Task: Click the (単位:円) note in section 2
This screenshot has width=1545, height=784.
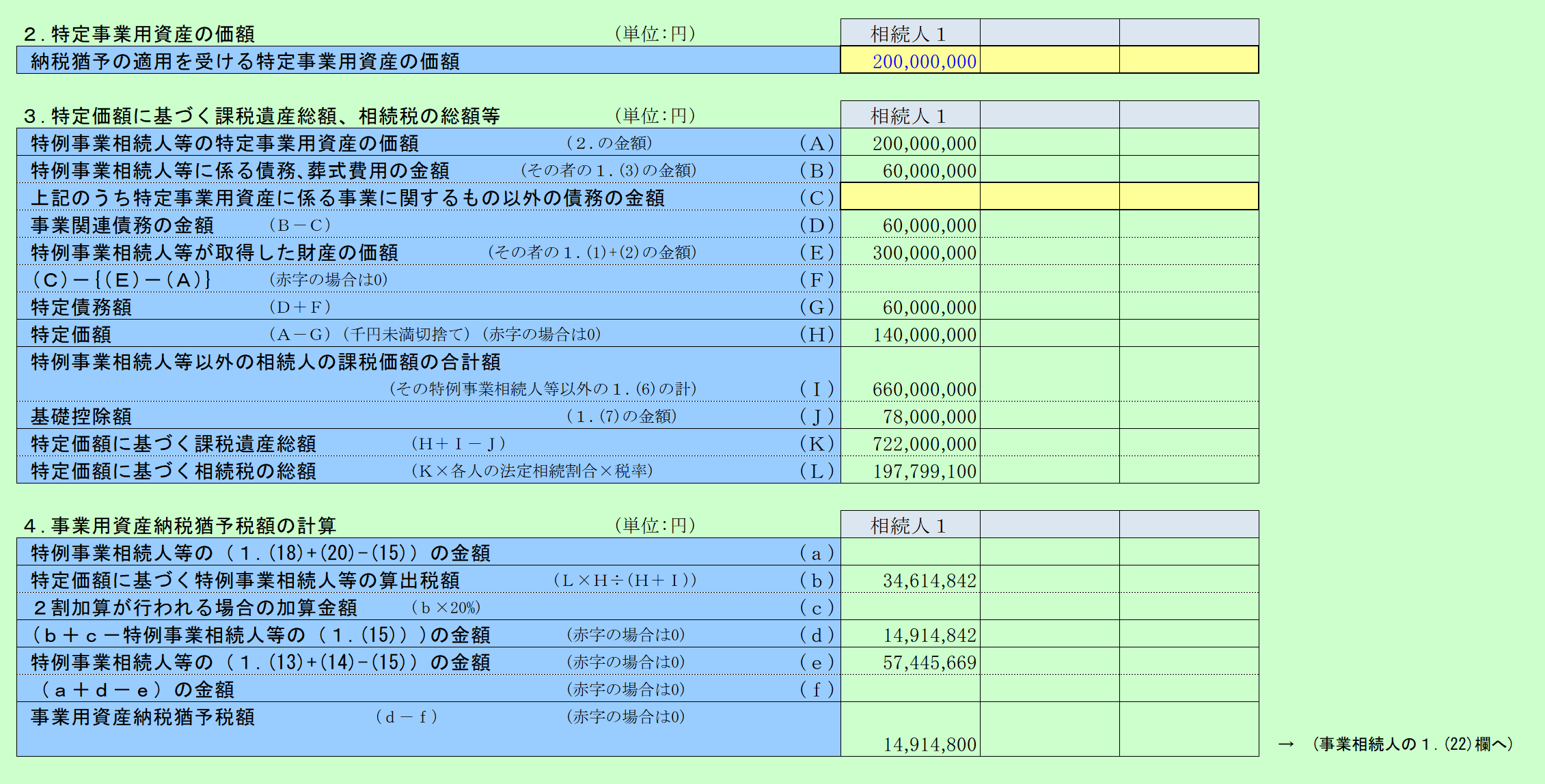Action: pyautogui.click(x=655, y=34)
